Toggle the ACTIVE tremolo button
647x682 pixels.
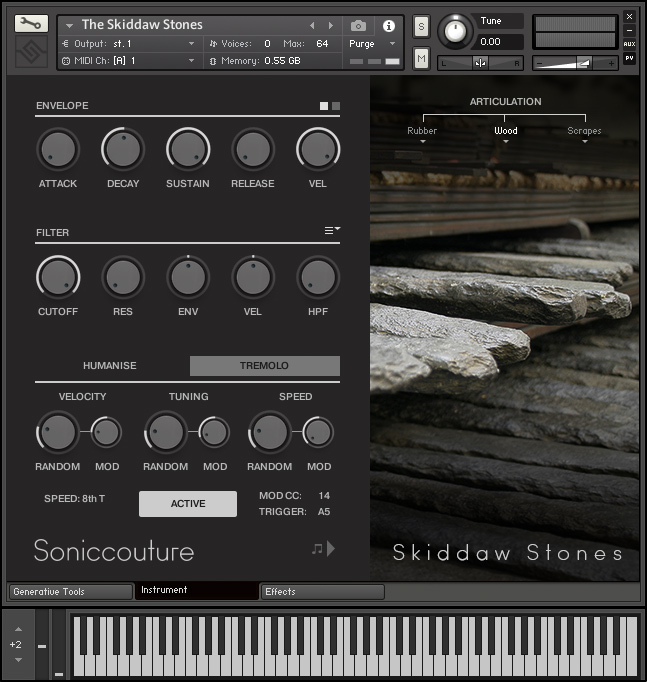coord(188,504)
